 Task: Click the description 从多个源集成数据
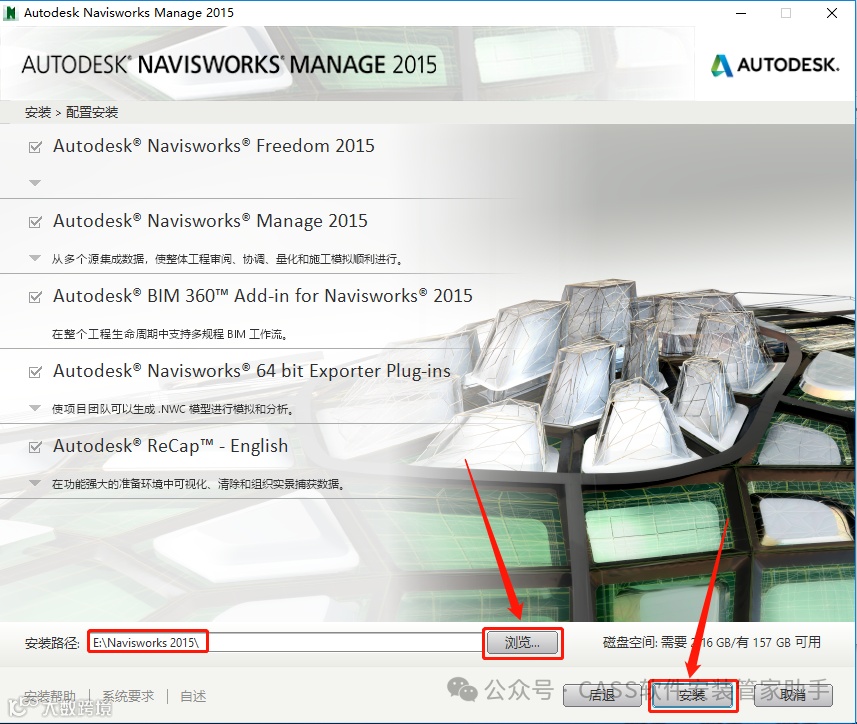tap(227, 259)
